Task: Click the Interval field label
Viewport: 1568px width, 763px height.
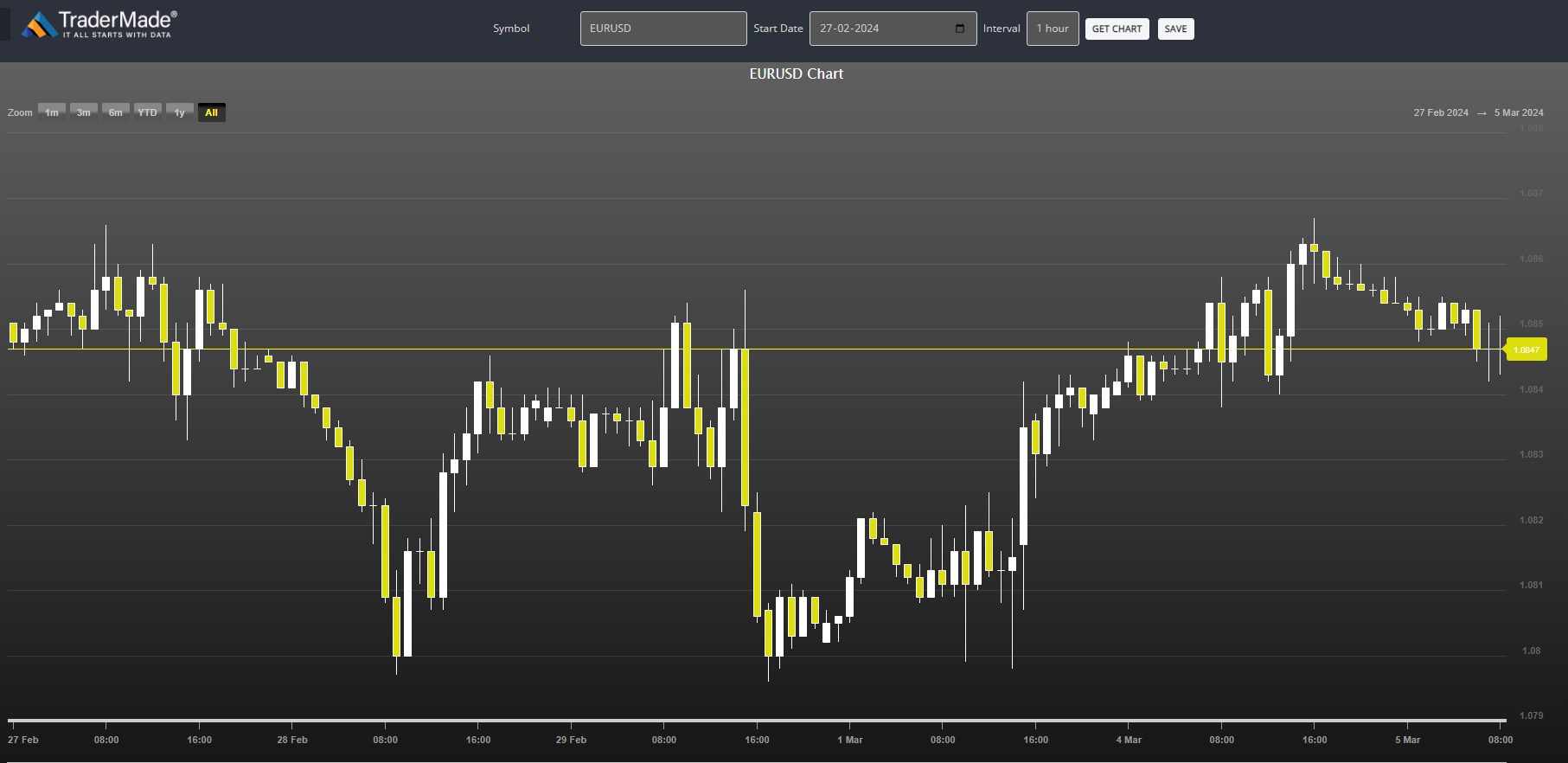Action: (x=1002, y=29)
